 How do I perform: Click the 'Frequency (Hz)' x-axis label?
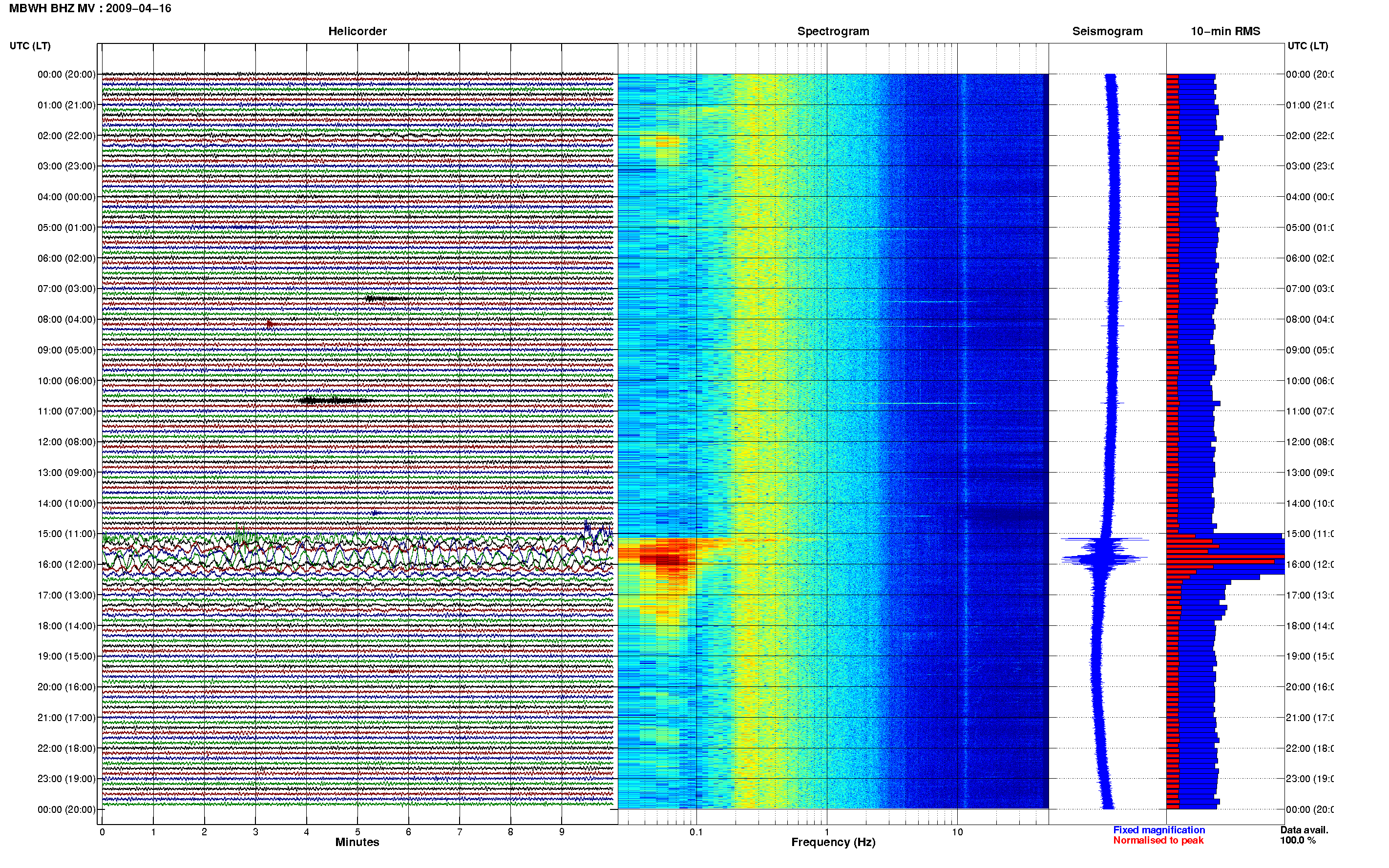coord(833,843)
